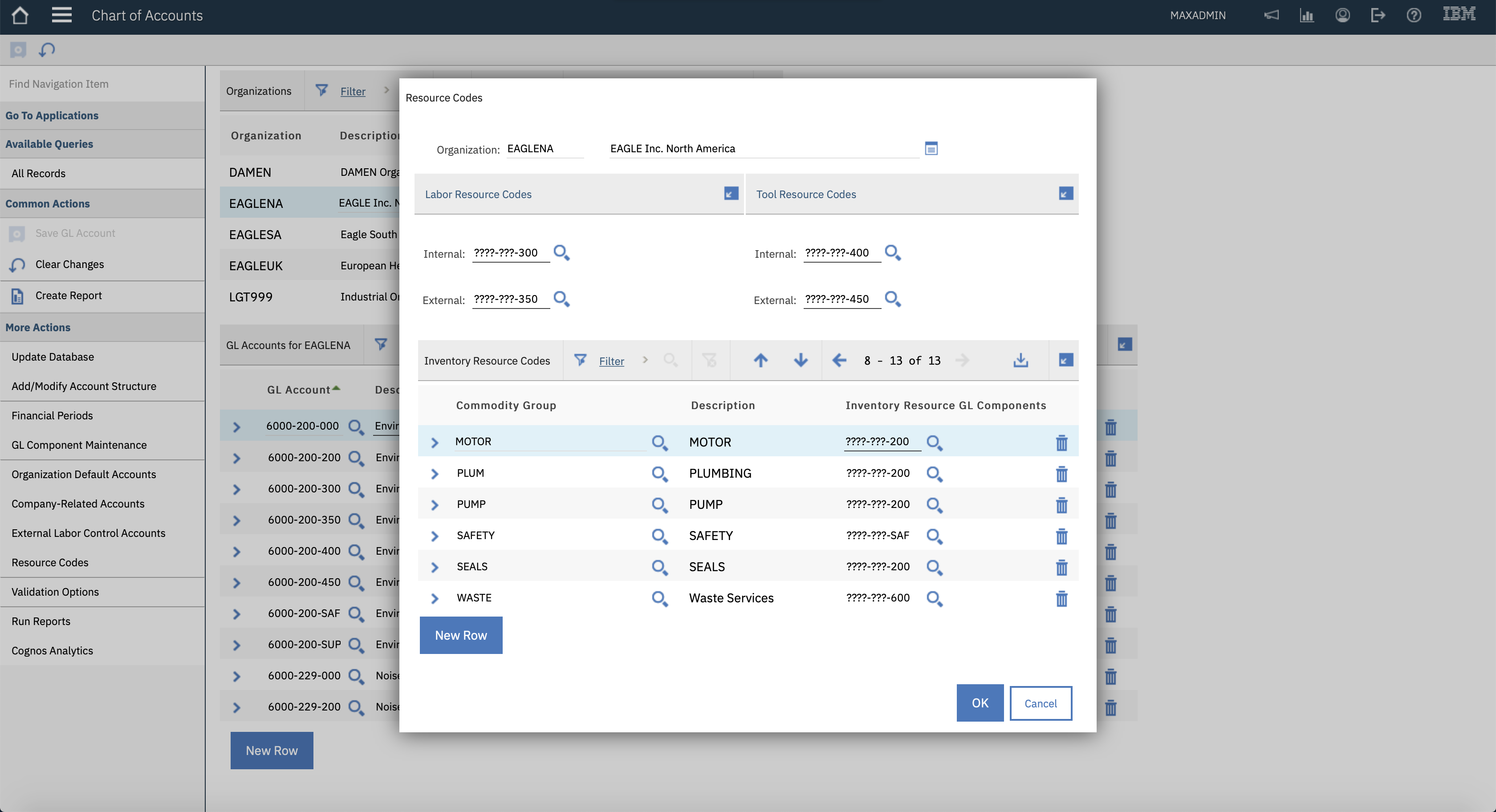Viewport: 1496px width, 812px height.
Task: Sign out using the logout icon
Action: (x=1378, y=15)
